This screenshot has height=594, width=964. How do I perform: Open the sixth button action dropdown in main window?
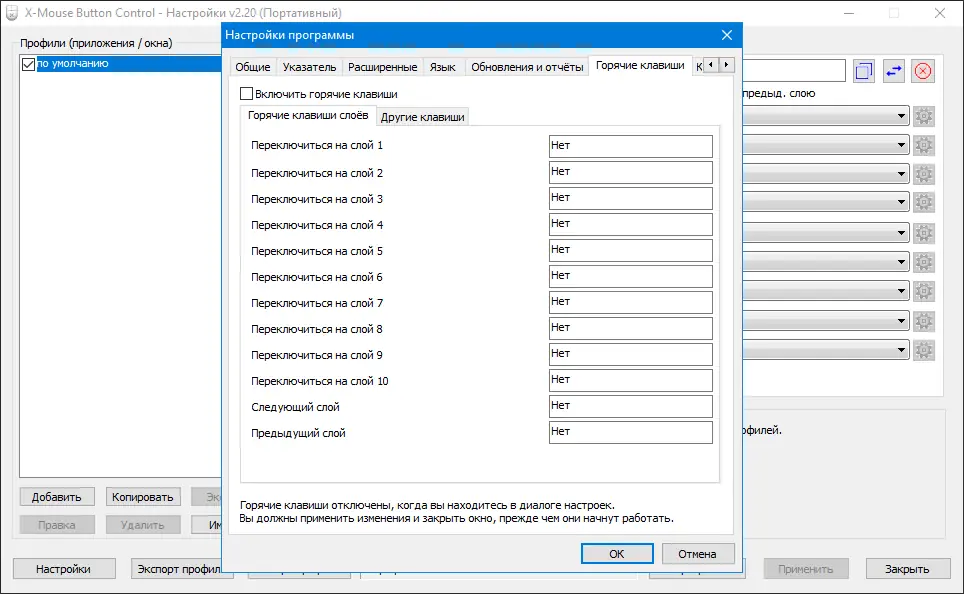(x=826, y=262)
